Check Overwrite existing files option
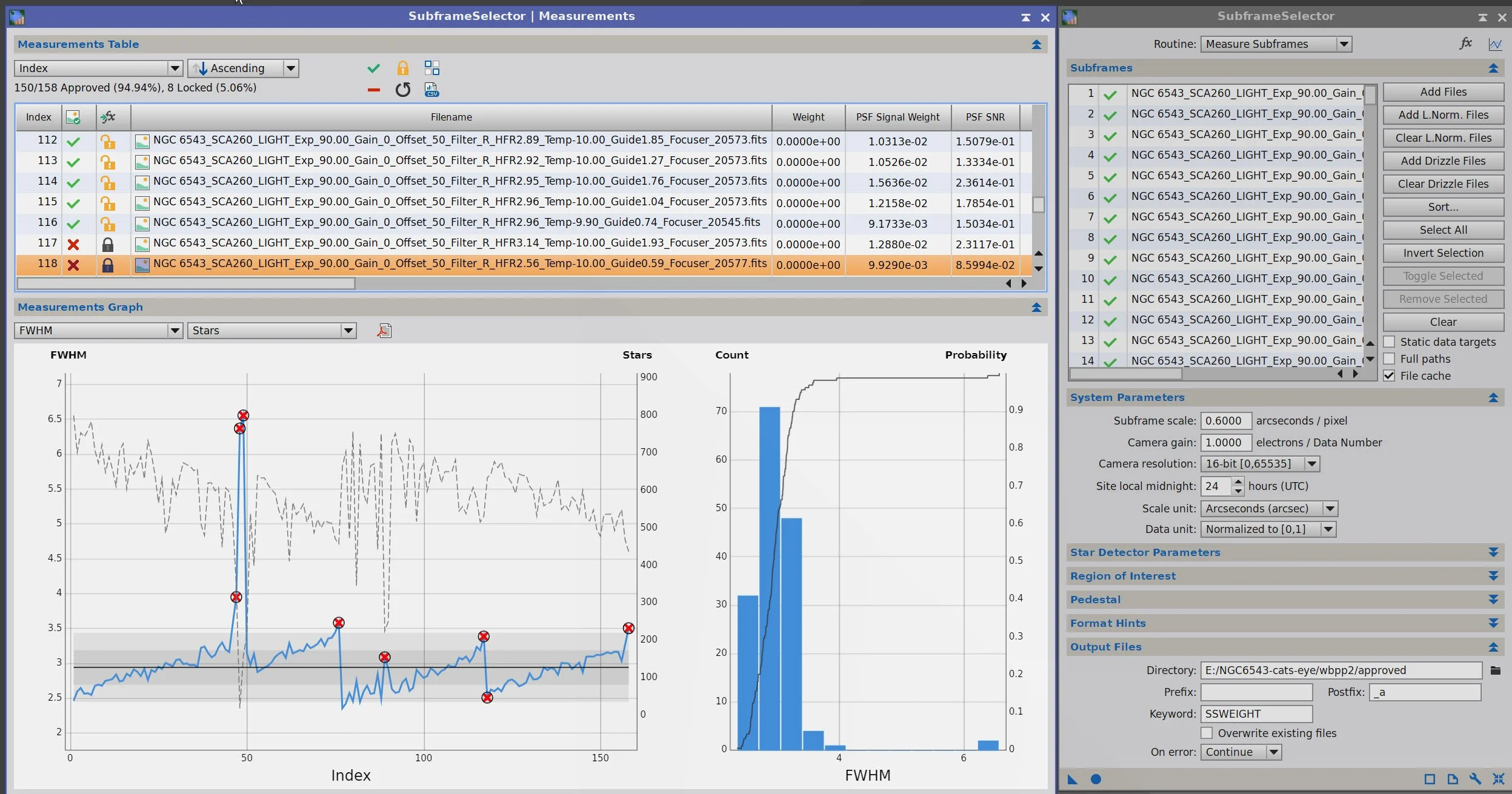1512x794 pixels. pos(1207,733)
